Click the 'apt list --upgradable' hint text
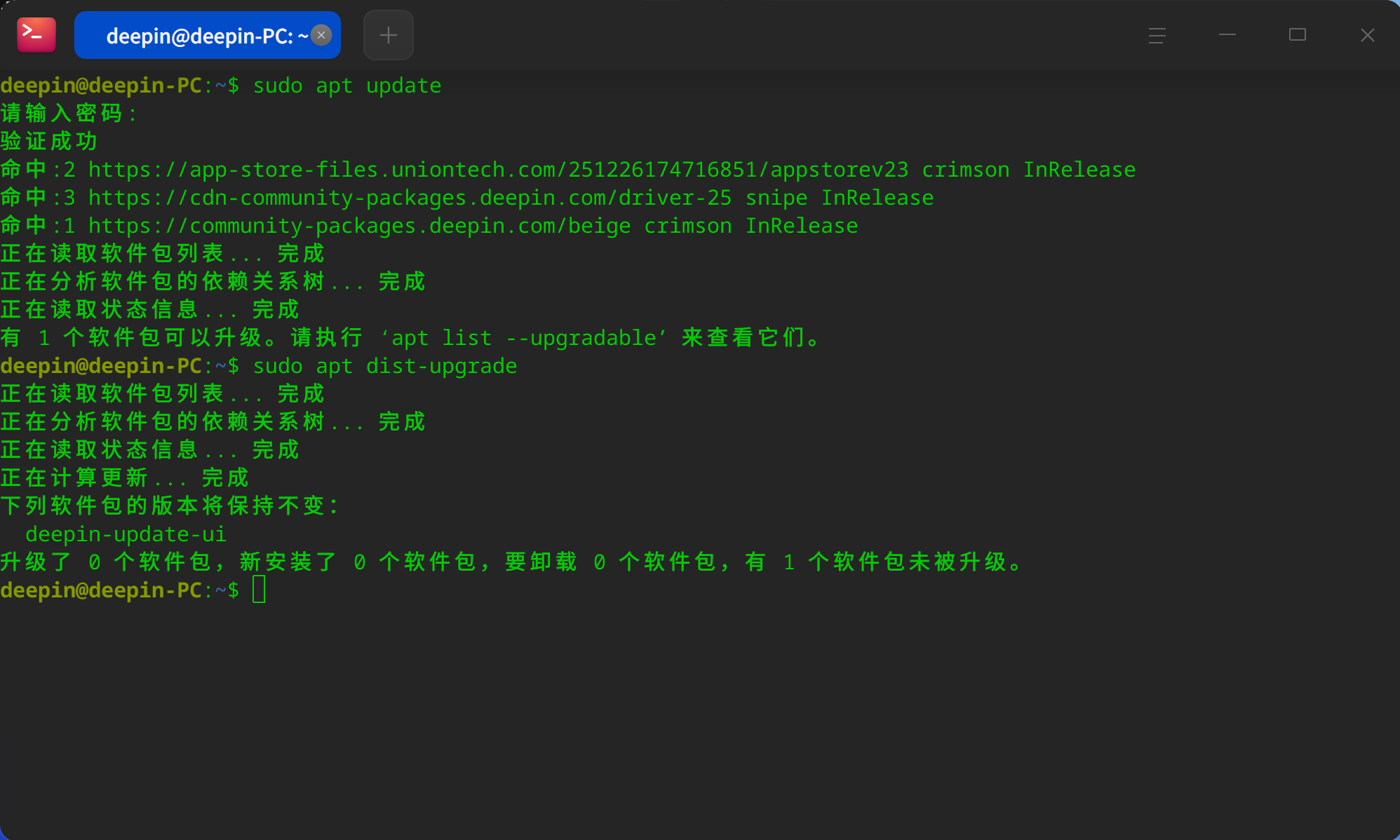The height and width of the screenshot is (840, 1400). (x=524, y=338)
